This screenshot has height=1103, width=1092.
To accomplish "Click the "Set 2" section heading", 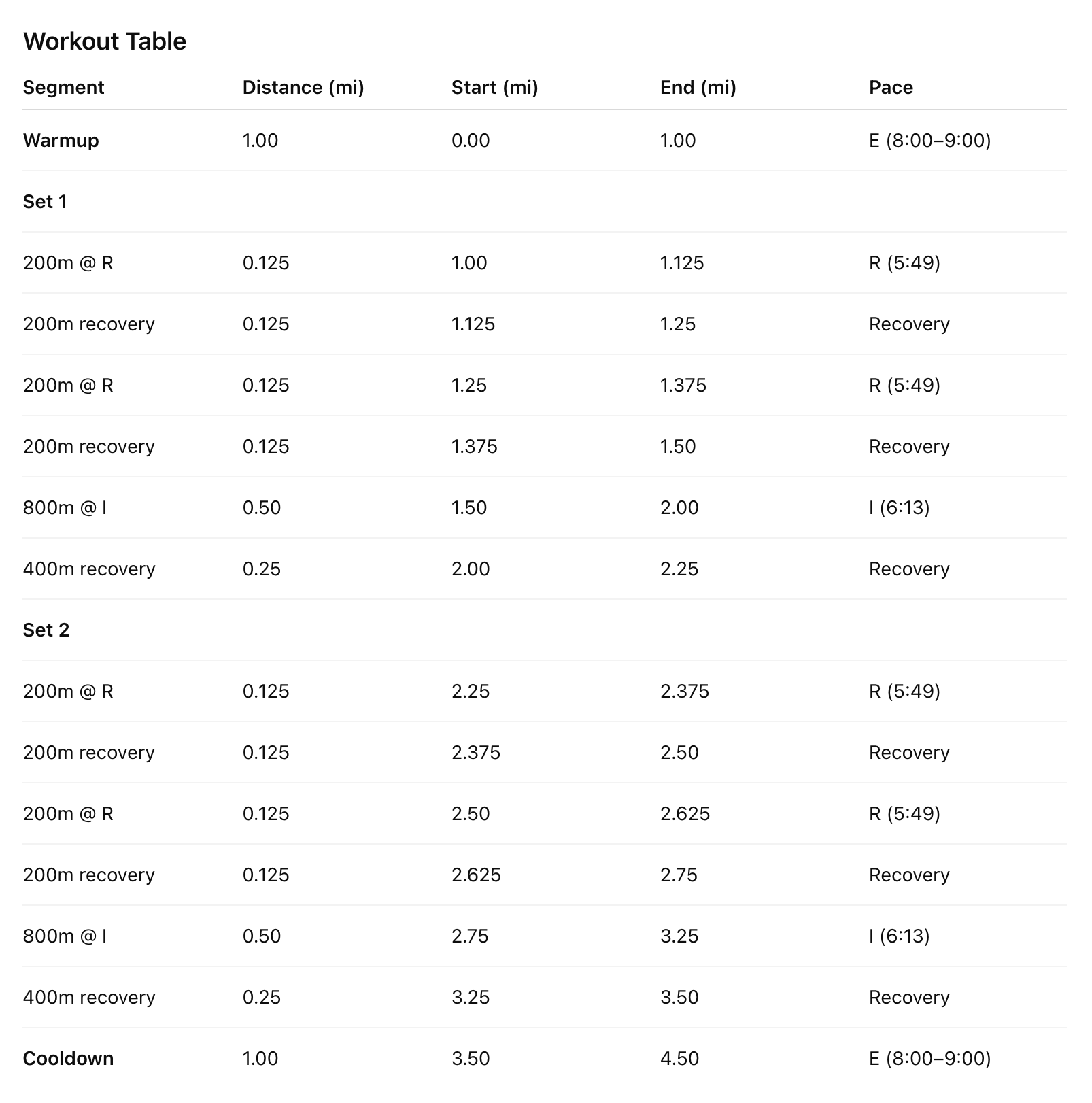I will click(46, 630).
